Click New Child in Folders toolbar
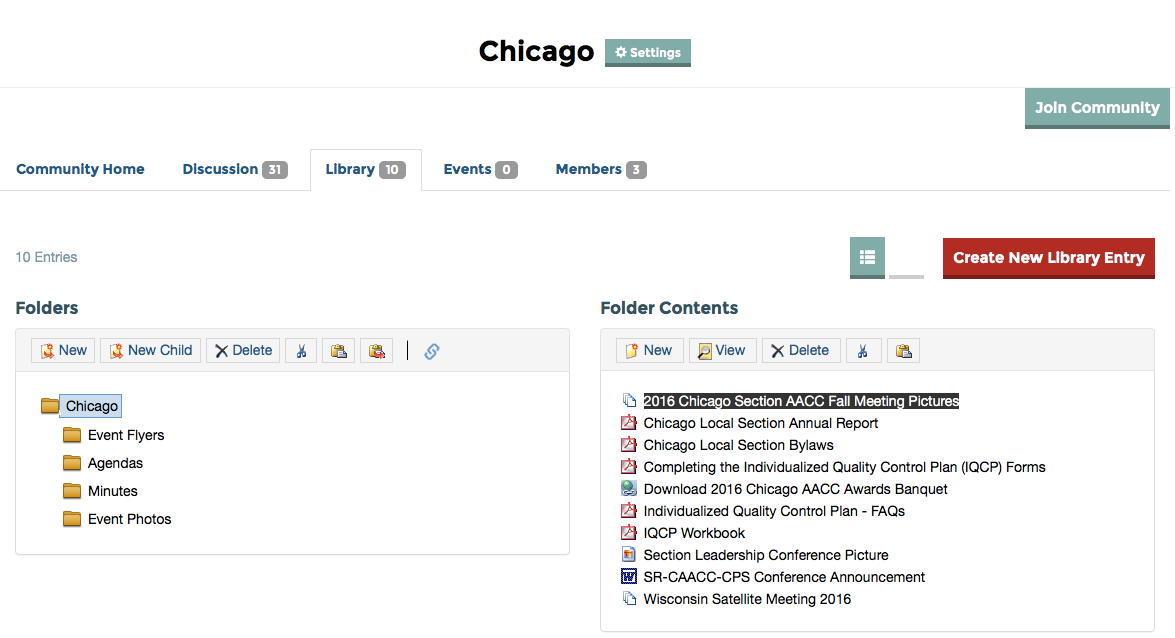The width and height of the screenshot is (1175, 638). (x=151, y=351)
